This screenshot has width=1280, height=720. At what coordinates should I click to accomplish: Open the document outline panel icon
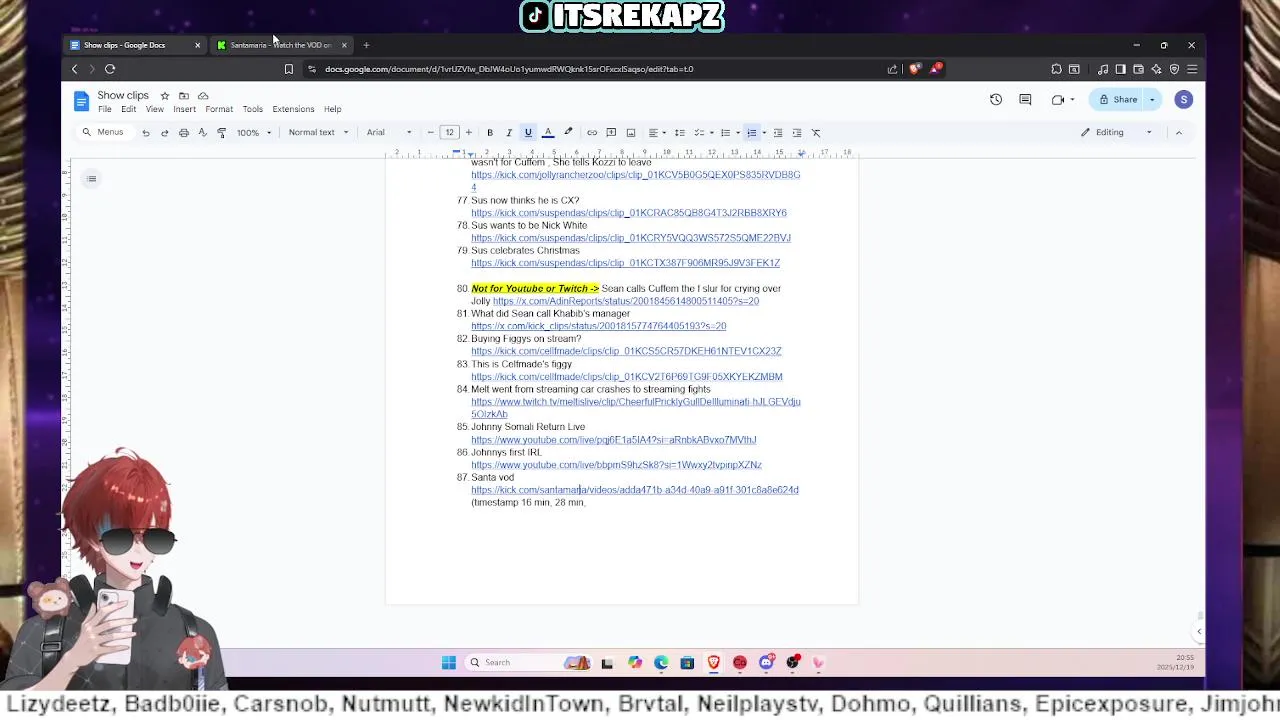91,179
